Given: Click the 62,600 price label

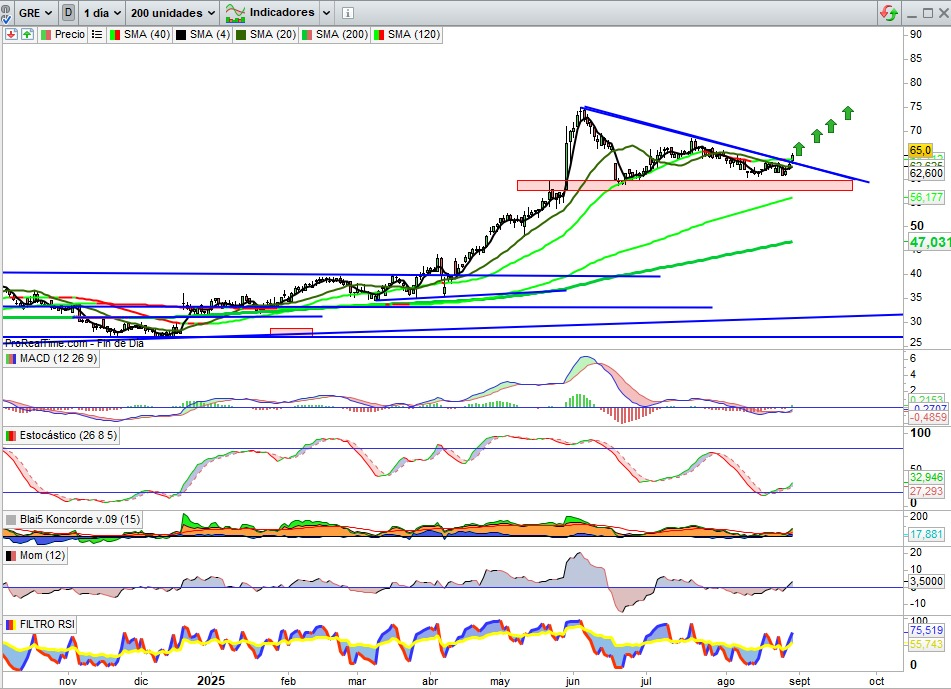Looking at the screenshot, I should point(926,173).
